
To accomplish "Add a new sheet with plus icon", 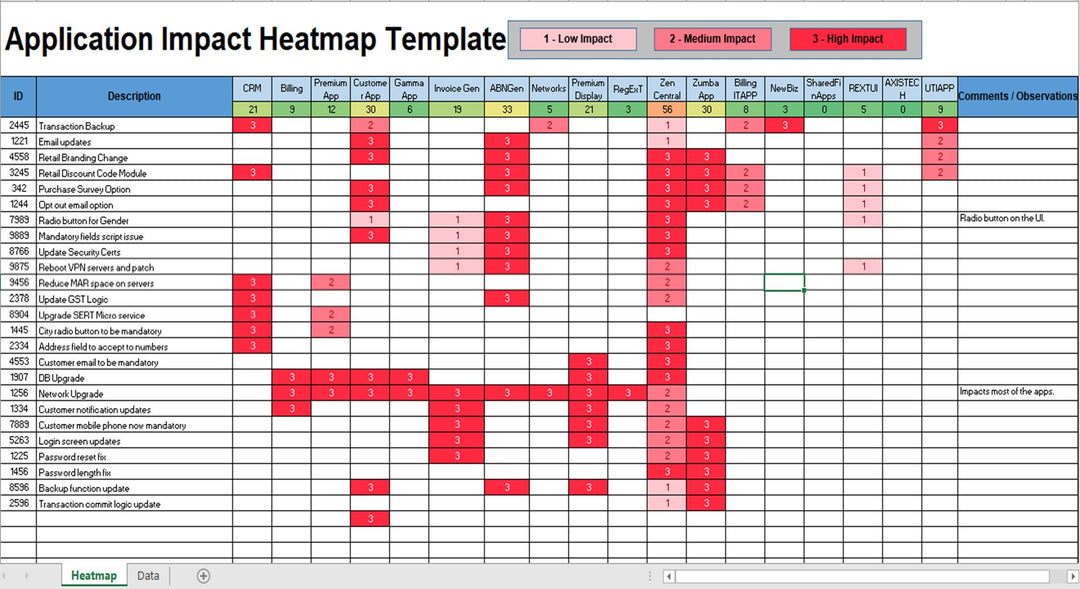I will click(204, 576).
